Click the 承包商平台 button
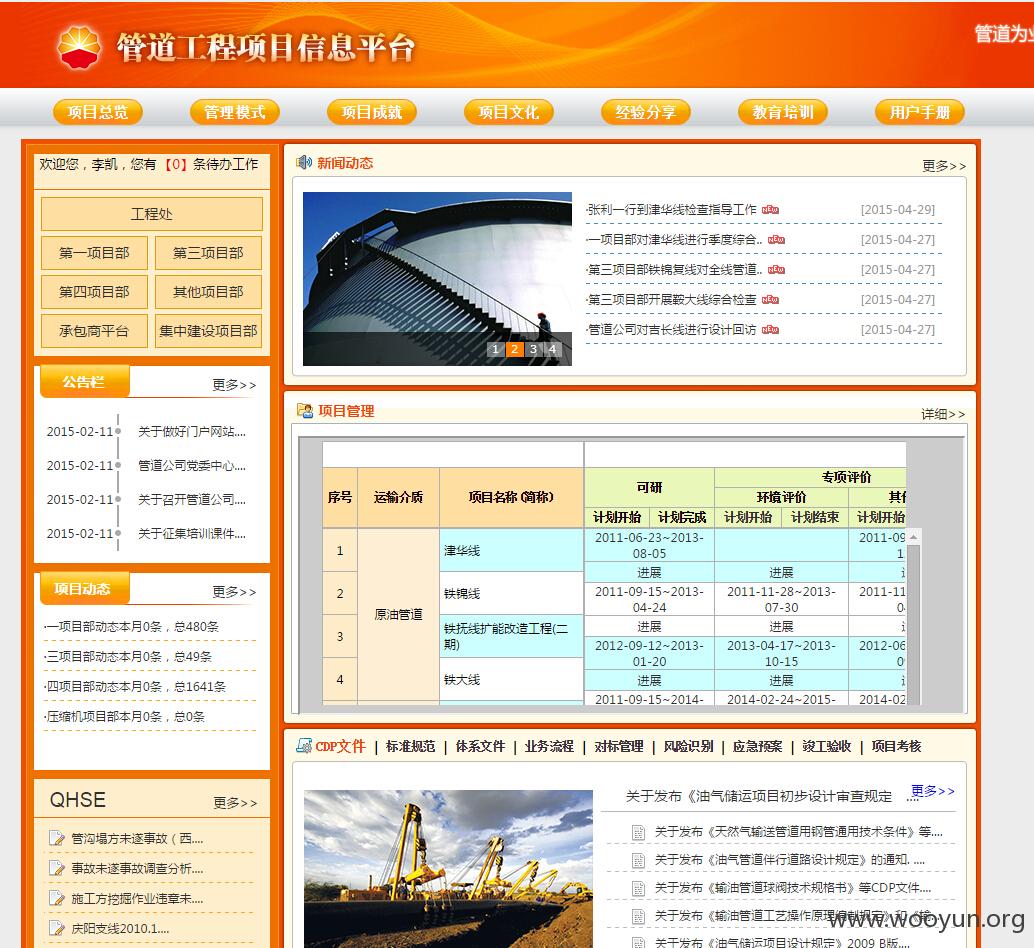The height and width of the screenshot is (948, 1034). (x=94, y=330)
